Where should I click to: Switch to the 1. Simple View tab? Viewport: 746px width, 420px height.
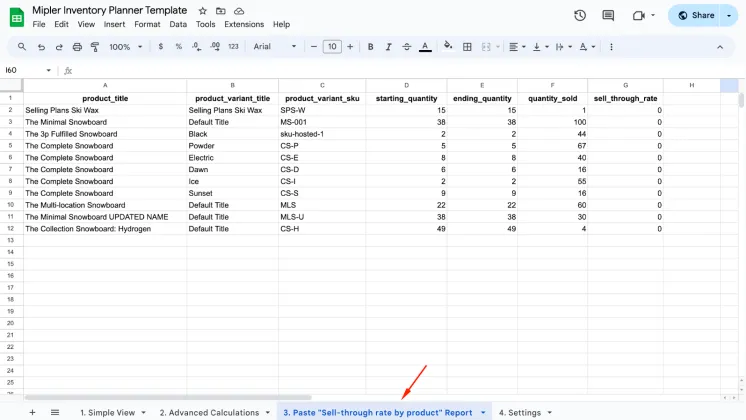(x=108, y=412)
